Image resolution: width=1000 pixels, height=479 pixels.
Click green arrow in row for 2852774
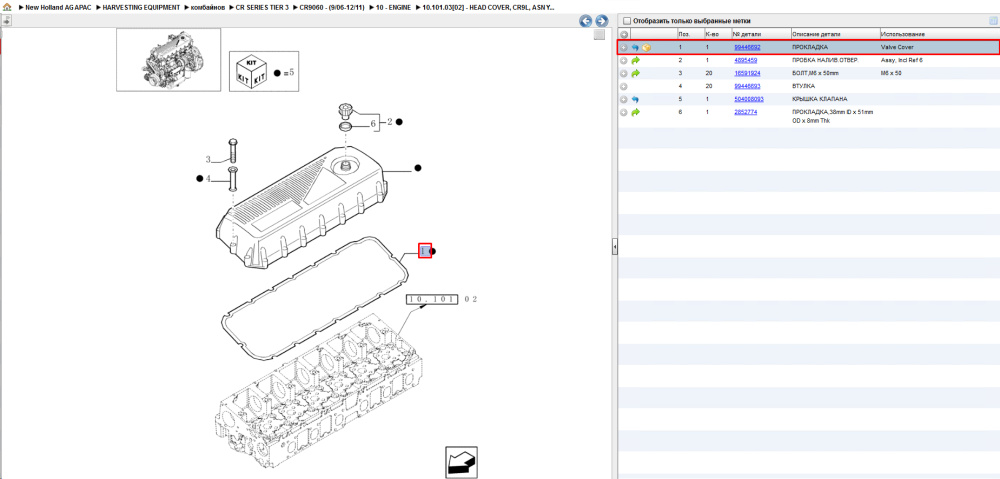point(635,112)
